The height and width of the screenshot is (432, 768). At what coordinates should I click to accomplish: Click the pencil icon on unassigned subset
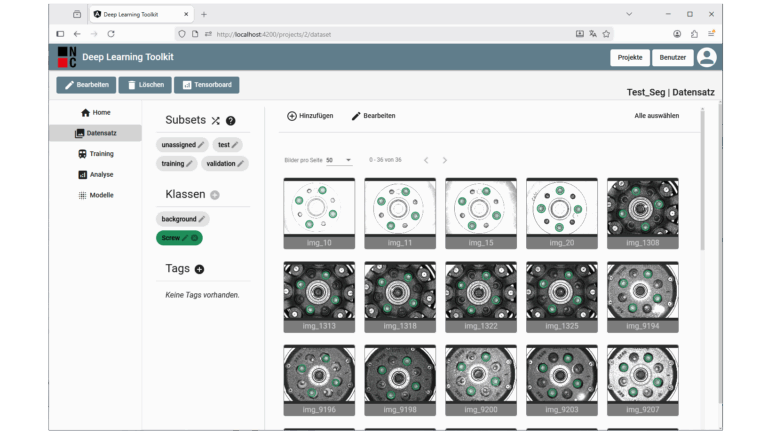[x=201, y=145]
